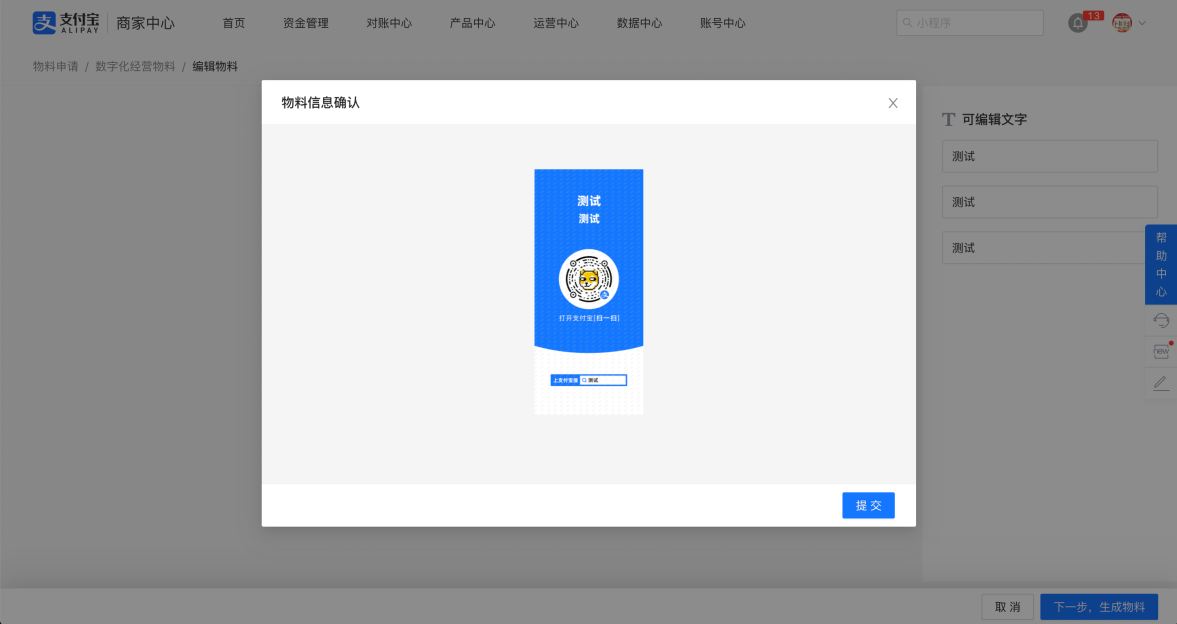Click the feedback pencil icon
Viewport: 1177px width, 624px height.
1160,383
